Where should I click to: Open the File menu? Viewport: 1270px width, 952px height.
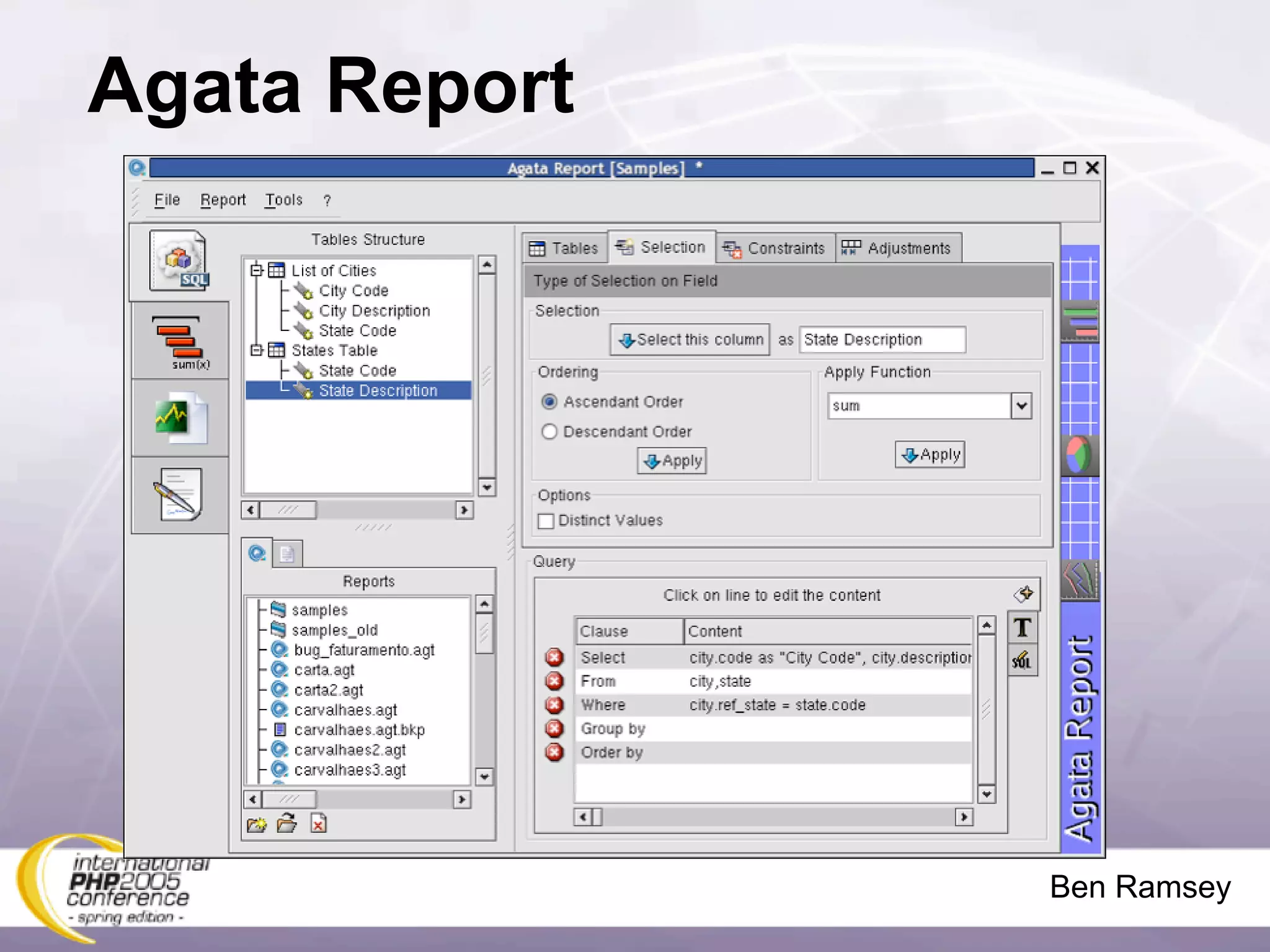pyautogui.click(x=167, y=200)
